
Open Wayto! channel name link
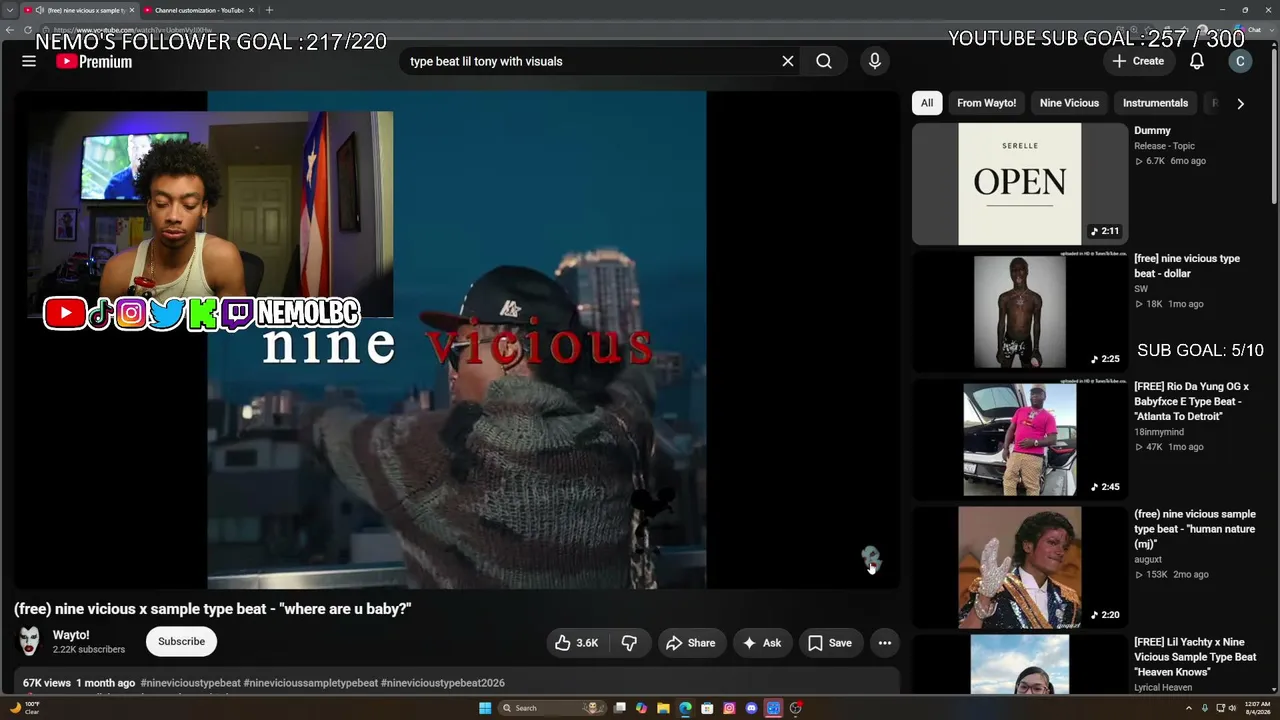tap(71, 635)
